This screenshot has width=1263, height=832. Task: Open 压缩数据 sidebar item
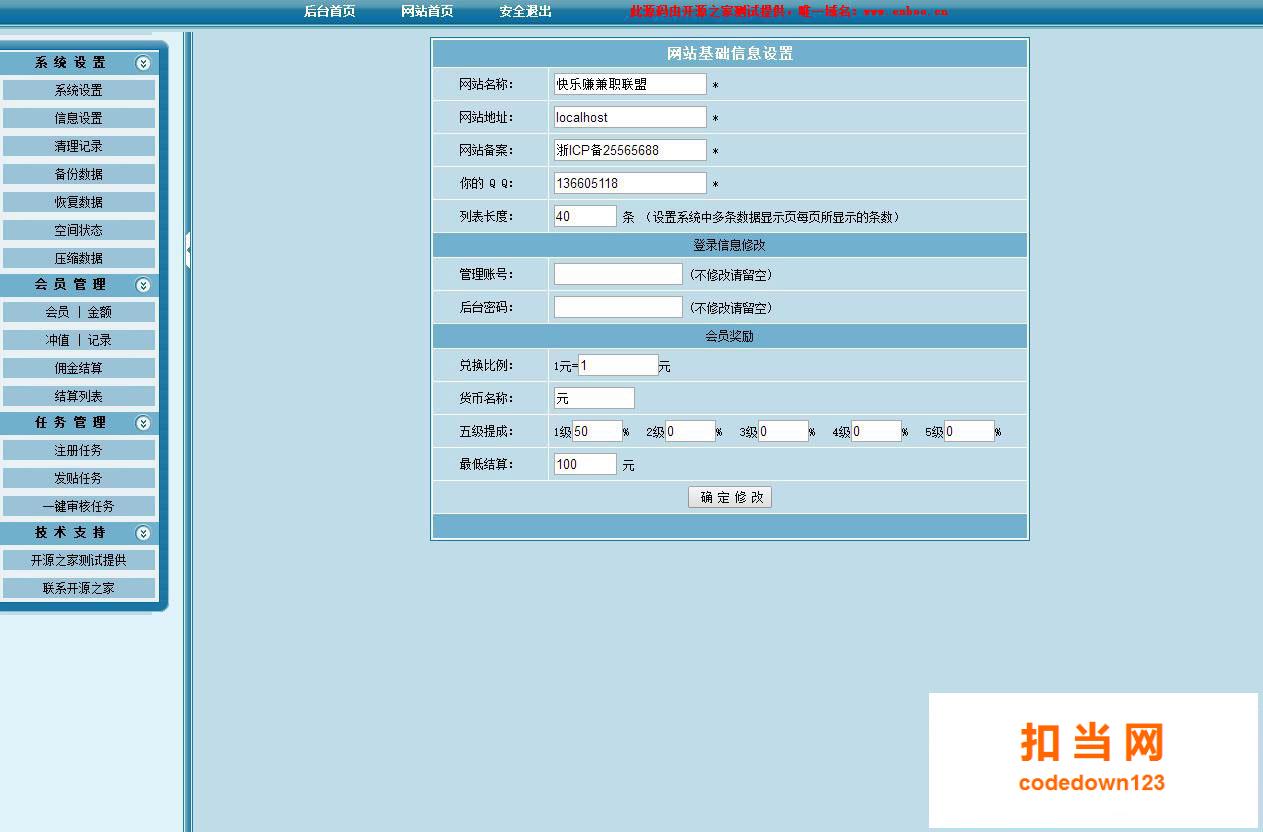click(x=78, y=258)
